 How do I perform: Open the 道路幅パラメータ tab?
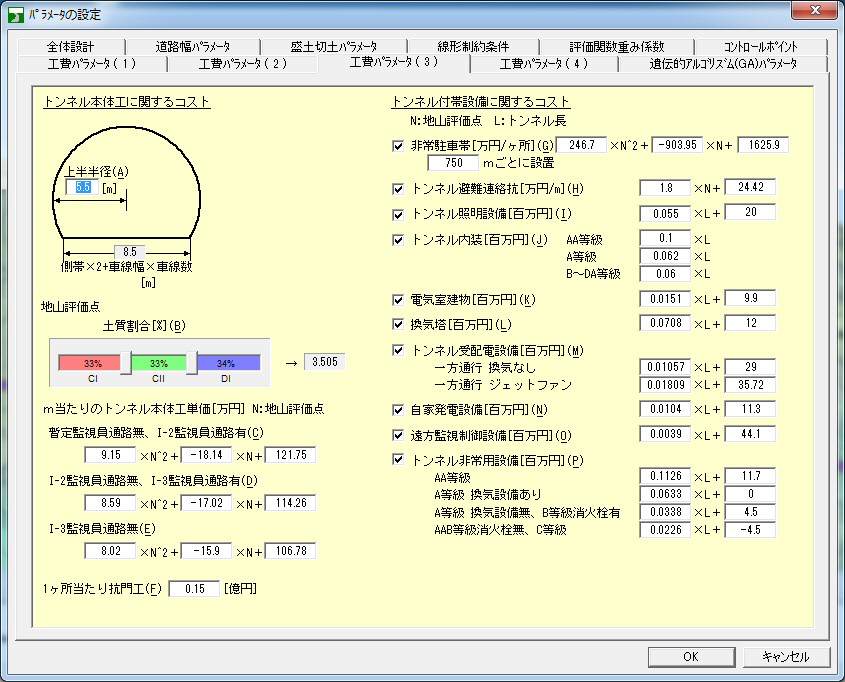click(x=192, y=47)
